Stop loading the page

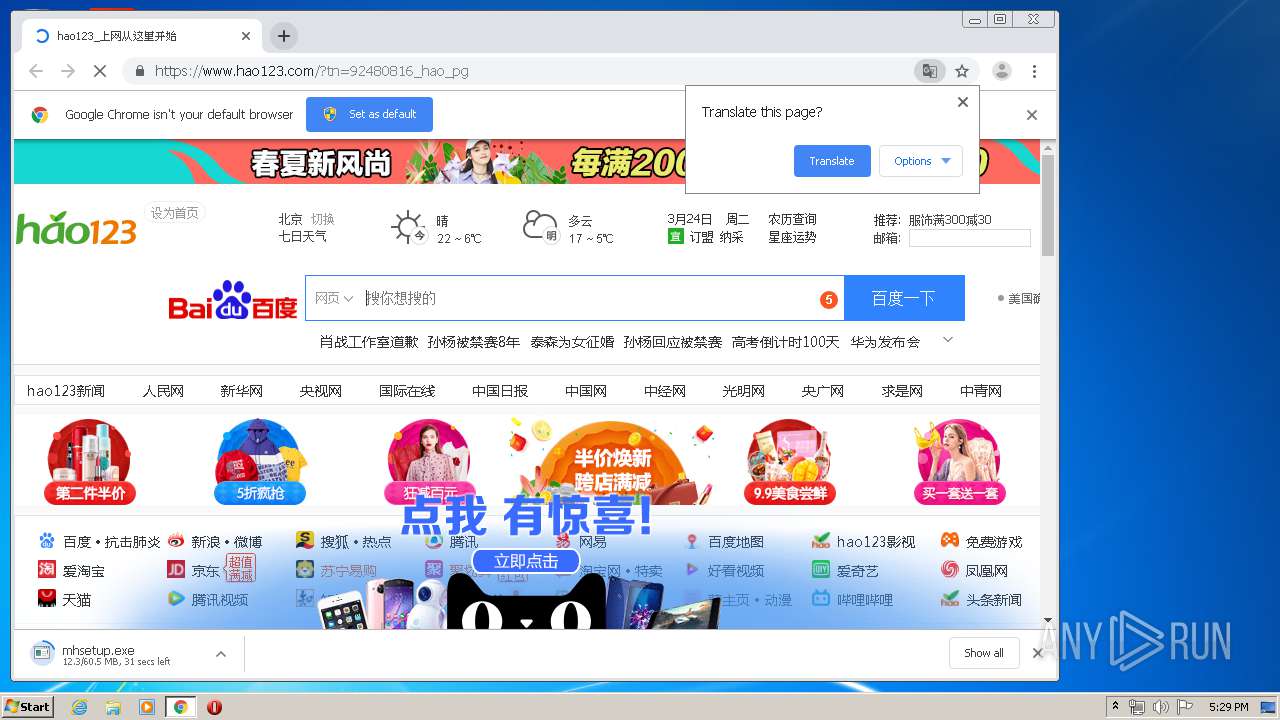pos(99,71)
